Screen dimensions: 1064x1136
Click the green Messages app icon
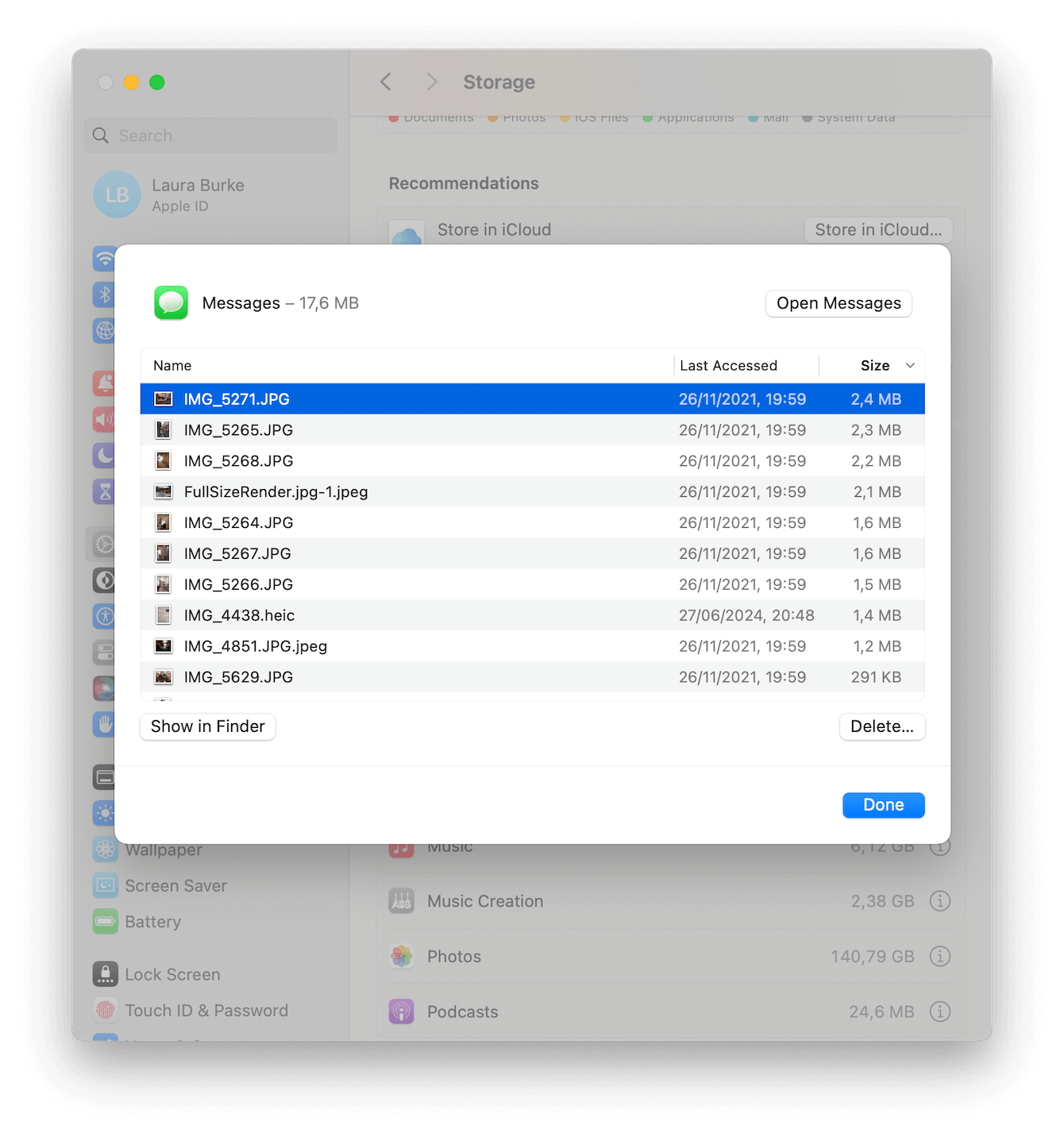pos(171,302)
